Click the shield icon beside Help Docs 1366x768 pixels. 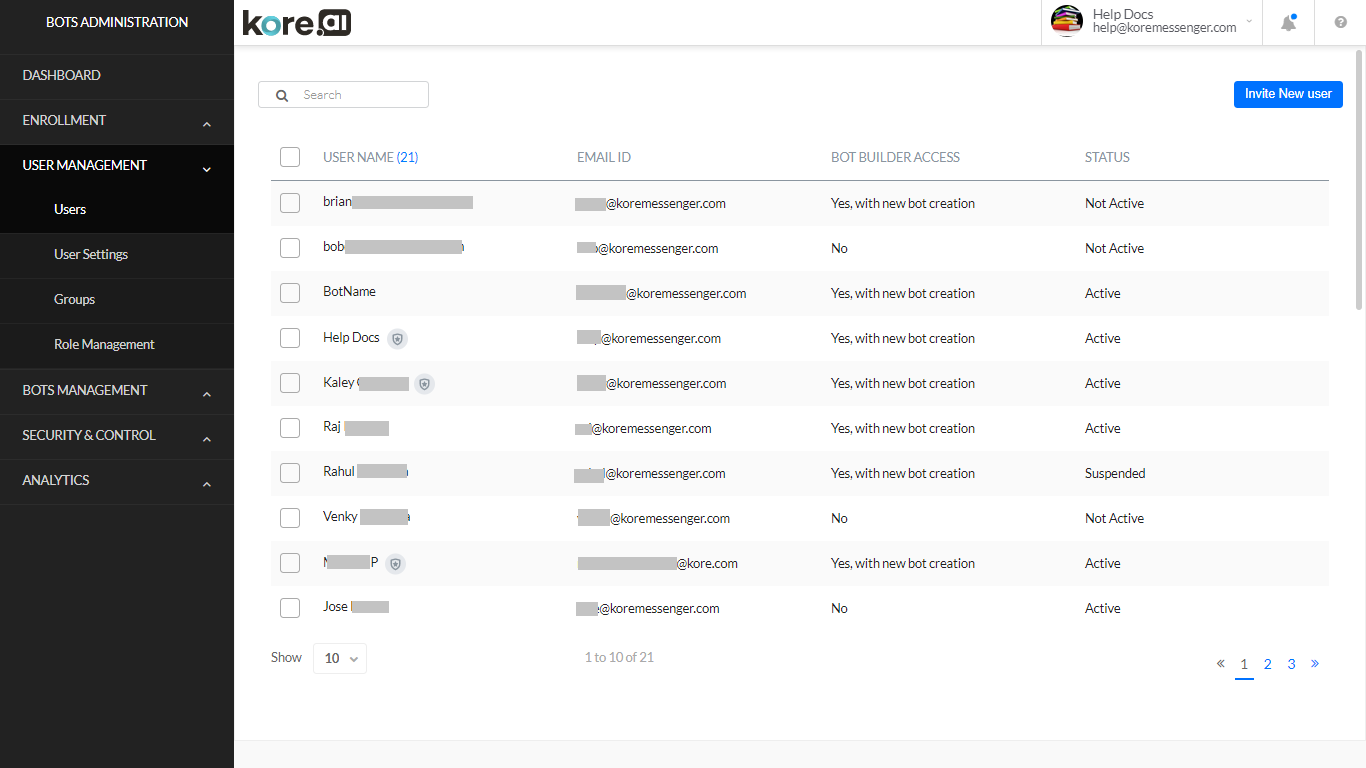click(397, 338)
